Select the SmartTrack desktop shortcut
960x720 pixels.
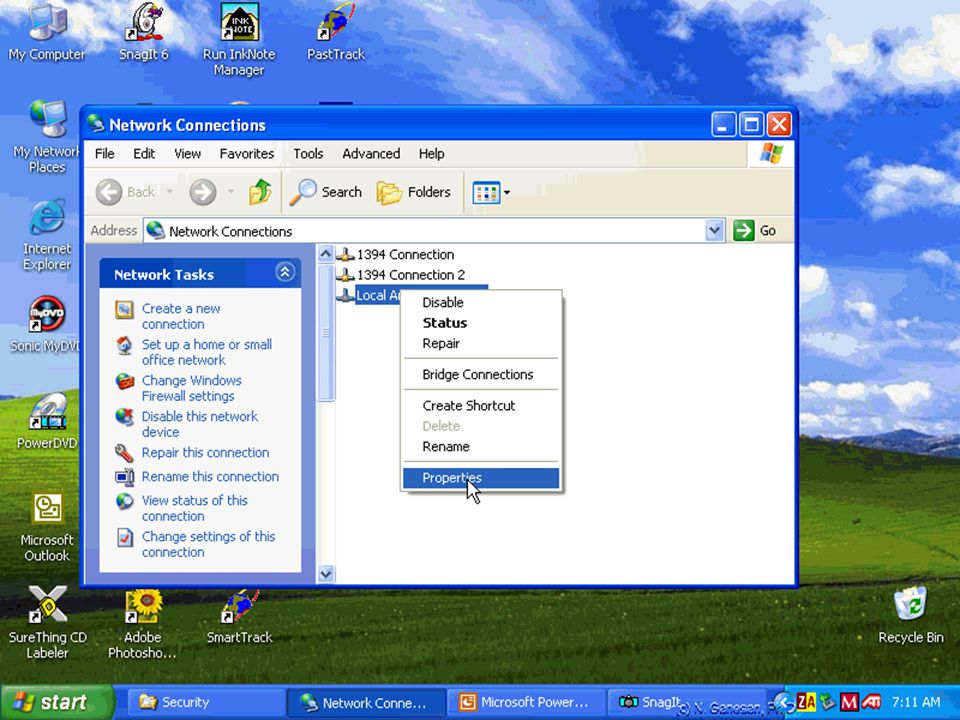[239, 617]
